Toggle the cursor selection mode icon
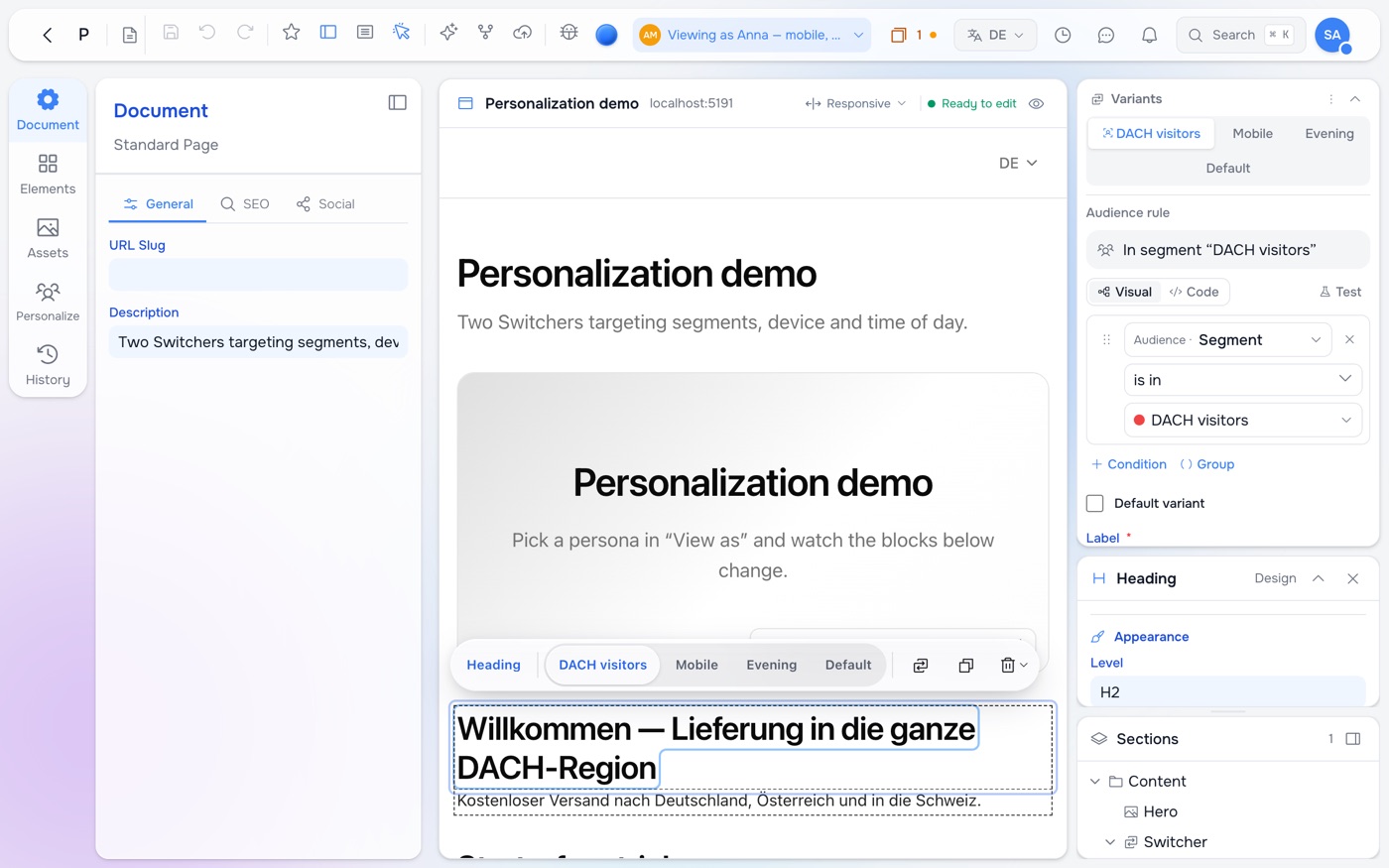Viewport: 1389px width, 868px height. pos(402,33)
